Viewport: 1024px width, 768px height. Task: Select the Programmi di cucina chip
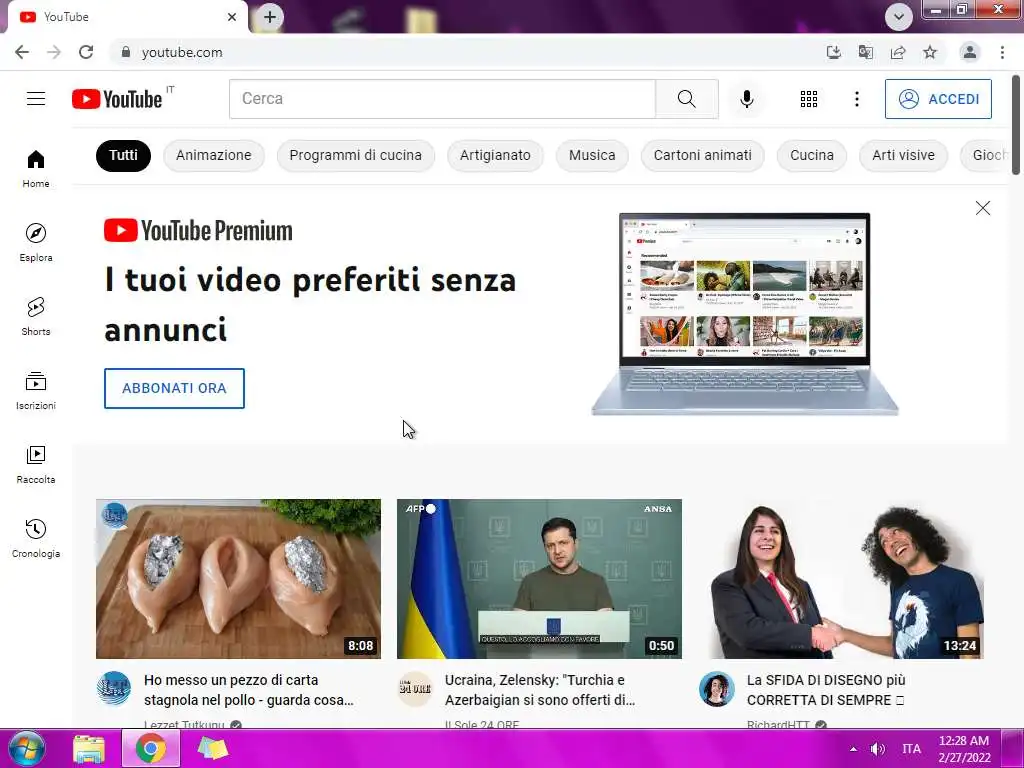(356, 155)
